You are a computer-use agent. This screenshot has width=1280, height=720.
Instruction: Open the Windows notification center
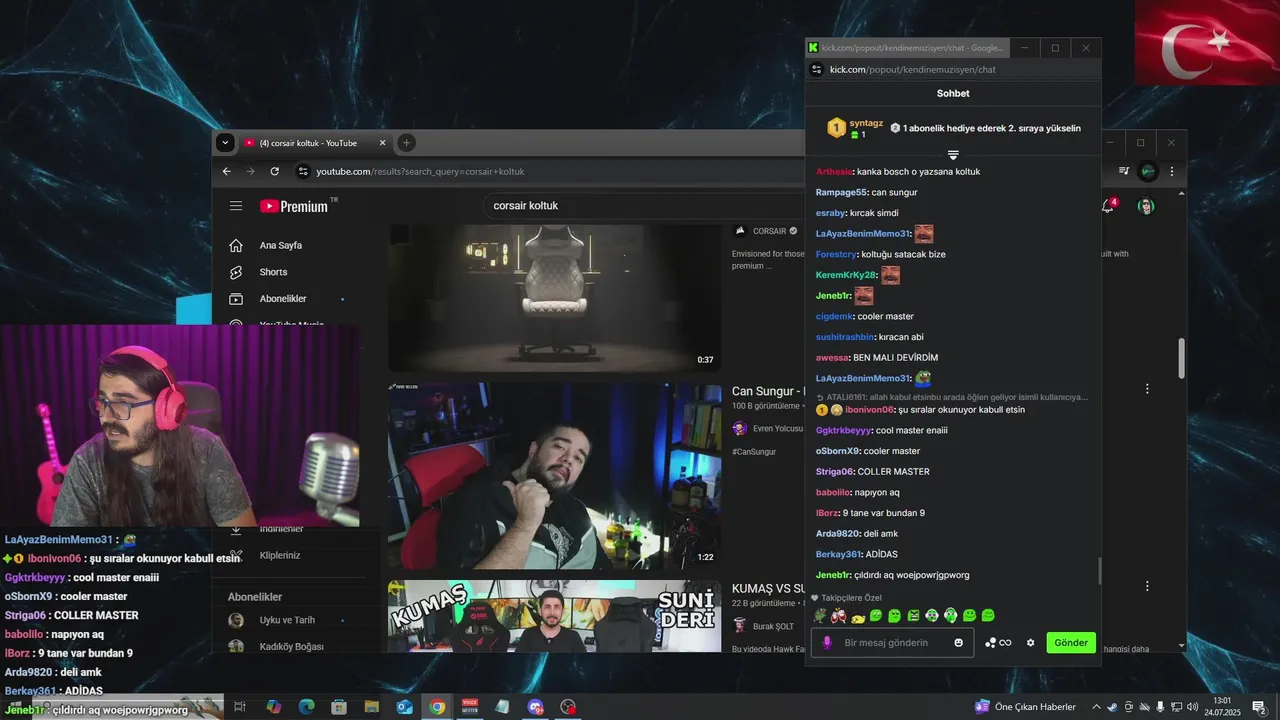click(1258, 707)
